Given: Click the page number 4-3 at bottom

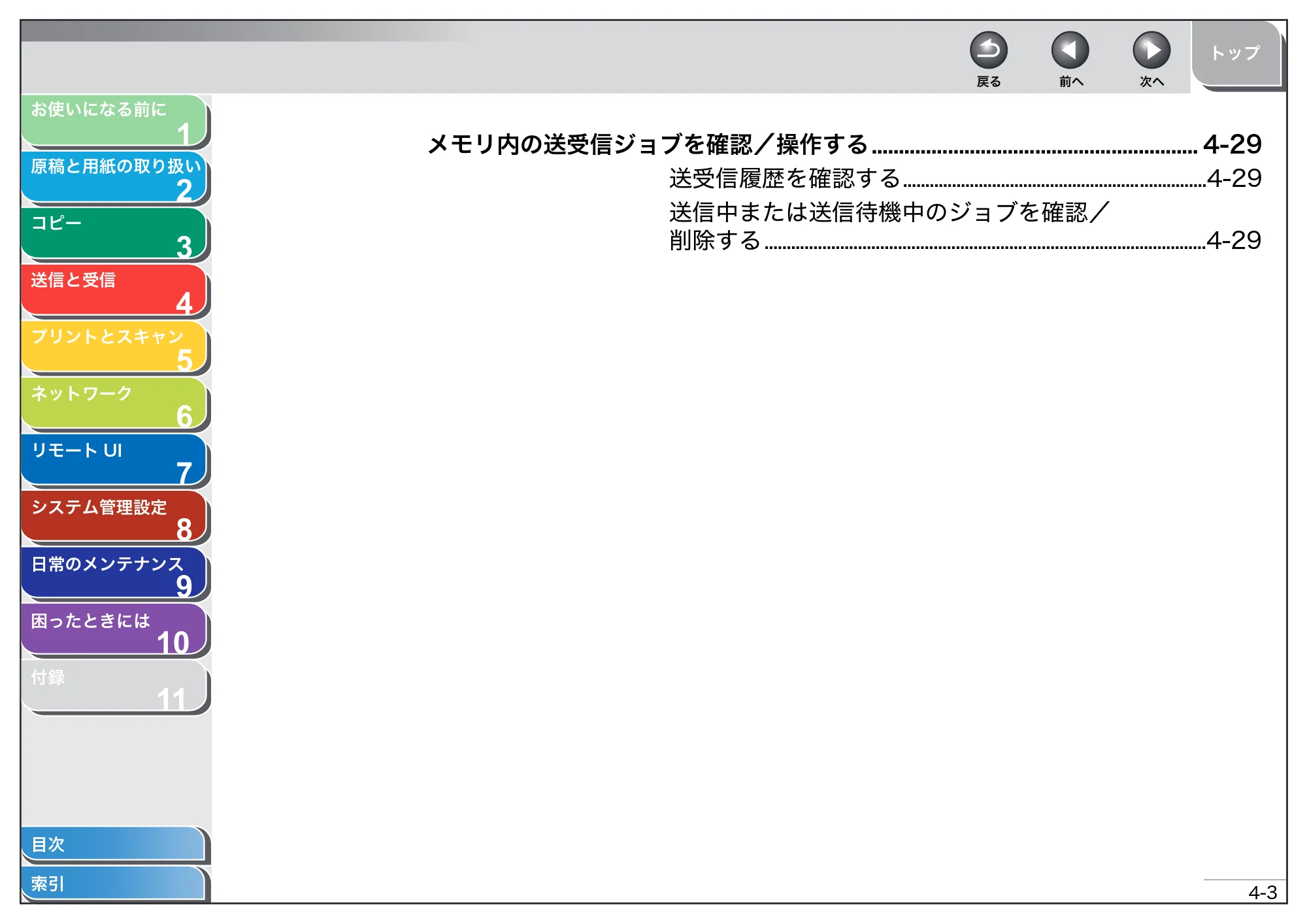Looking at the screenshot, I should [1262, 893].
